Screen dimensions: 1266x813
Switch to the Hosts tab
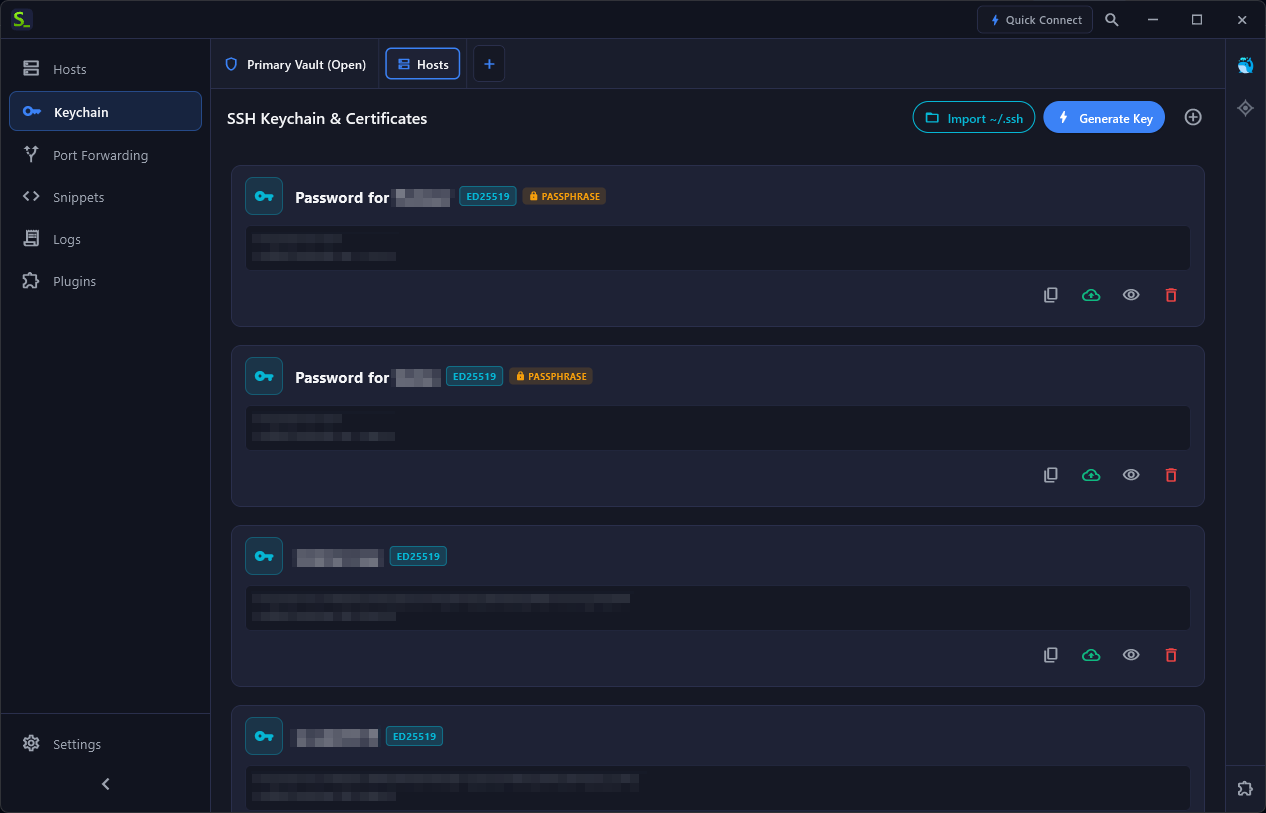pos(423,64)
